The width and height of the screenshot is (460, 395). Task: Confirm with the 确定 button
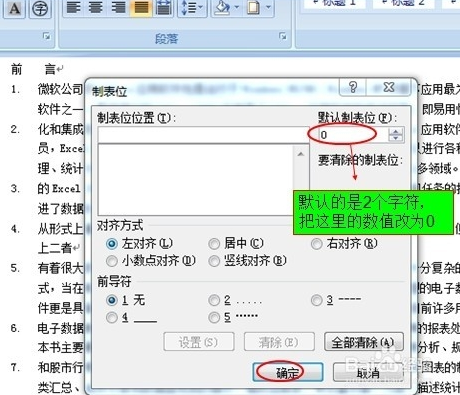pos(288,372)
